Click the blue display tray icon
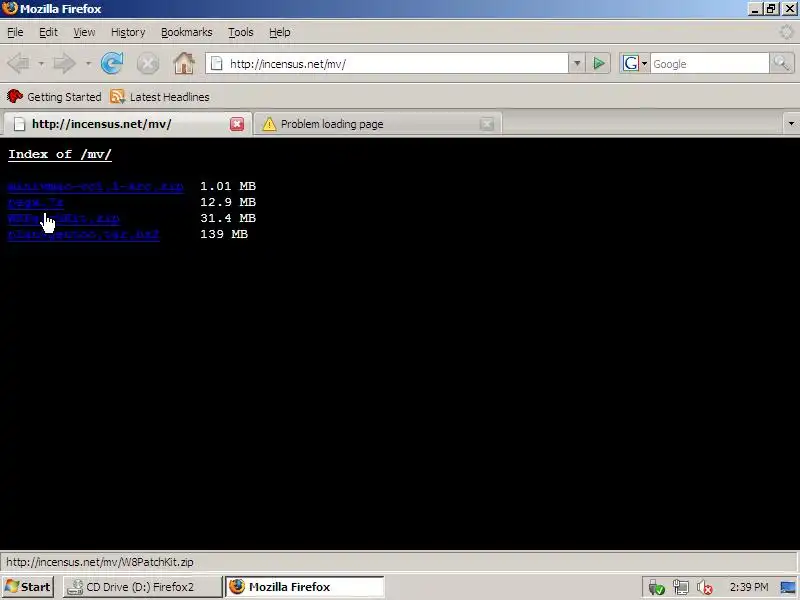Screen dimensions: 800x600 click(x=788, y=587)
